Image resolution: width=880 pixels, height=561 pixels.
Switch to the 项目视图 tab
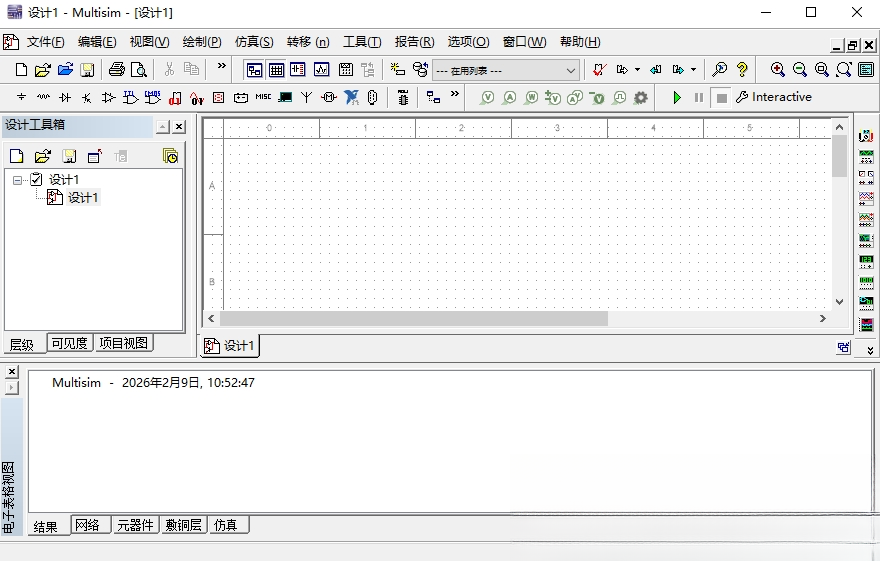(x=123, y=343)
